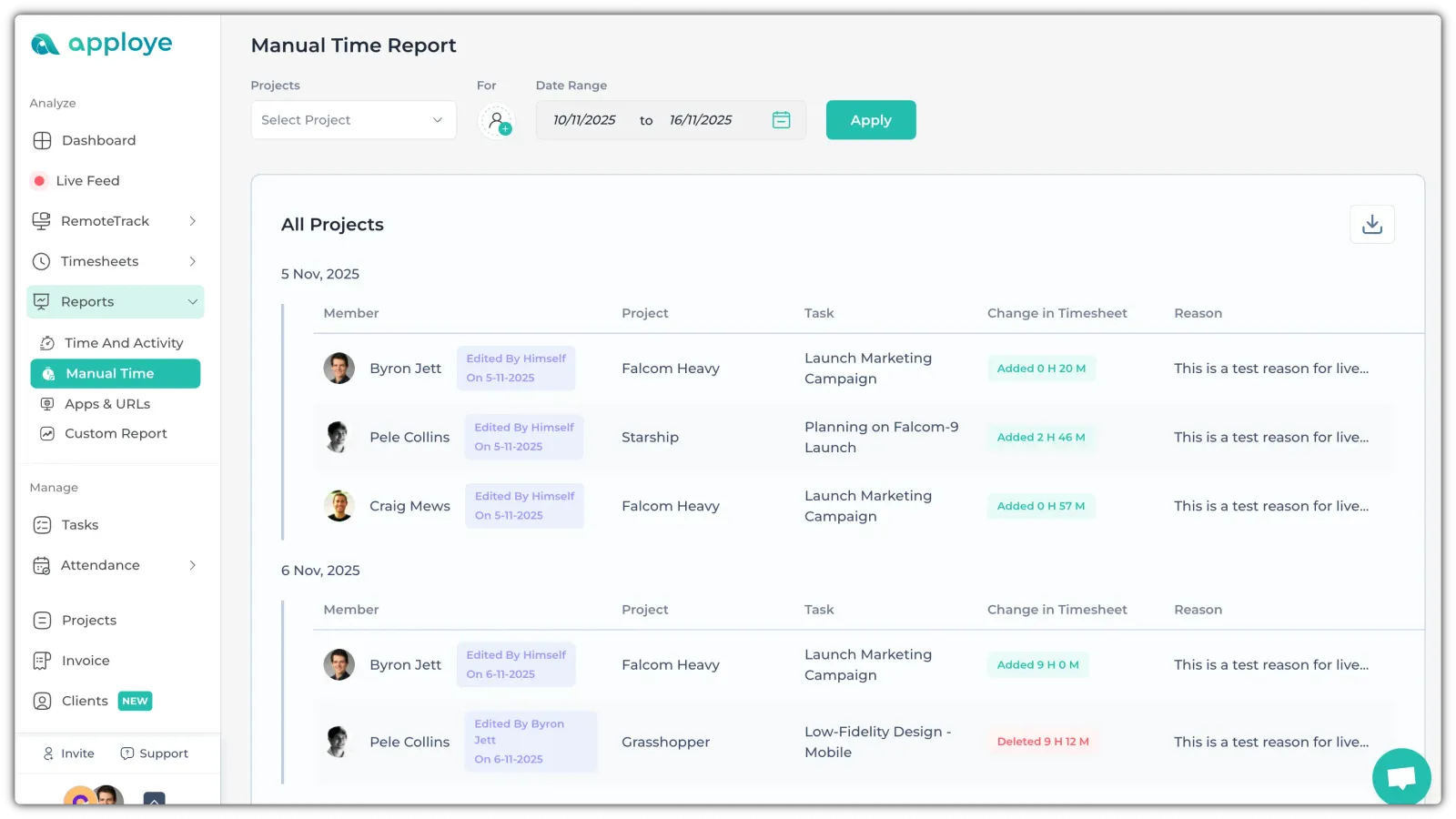This screenshot has height=819, width=1456.
Task: Open the Apps & URLs report
Action: 107,404
